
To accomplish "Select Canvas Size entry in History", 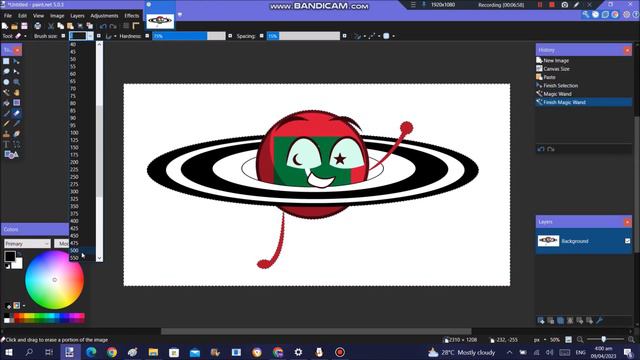I will click(556, 69).
